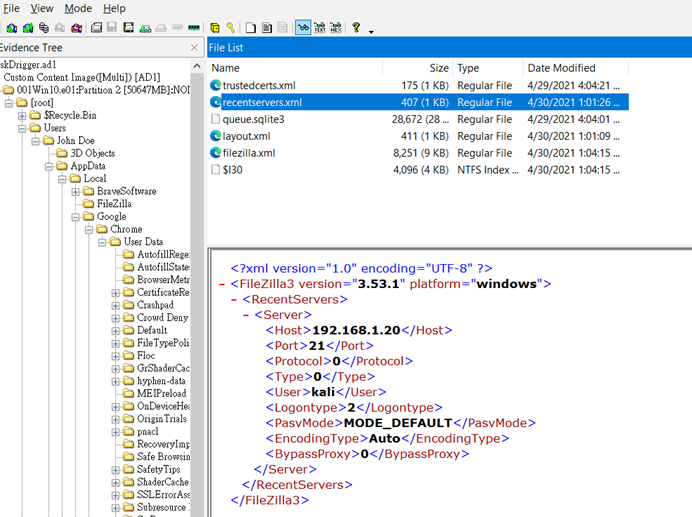Select the Google folder in tree
The height and width of the screenshot is (517, 692).
click(x=112, y=216)
